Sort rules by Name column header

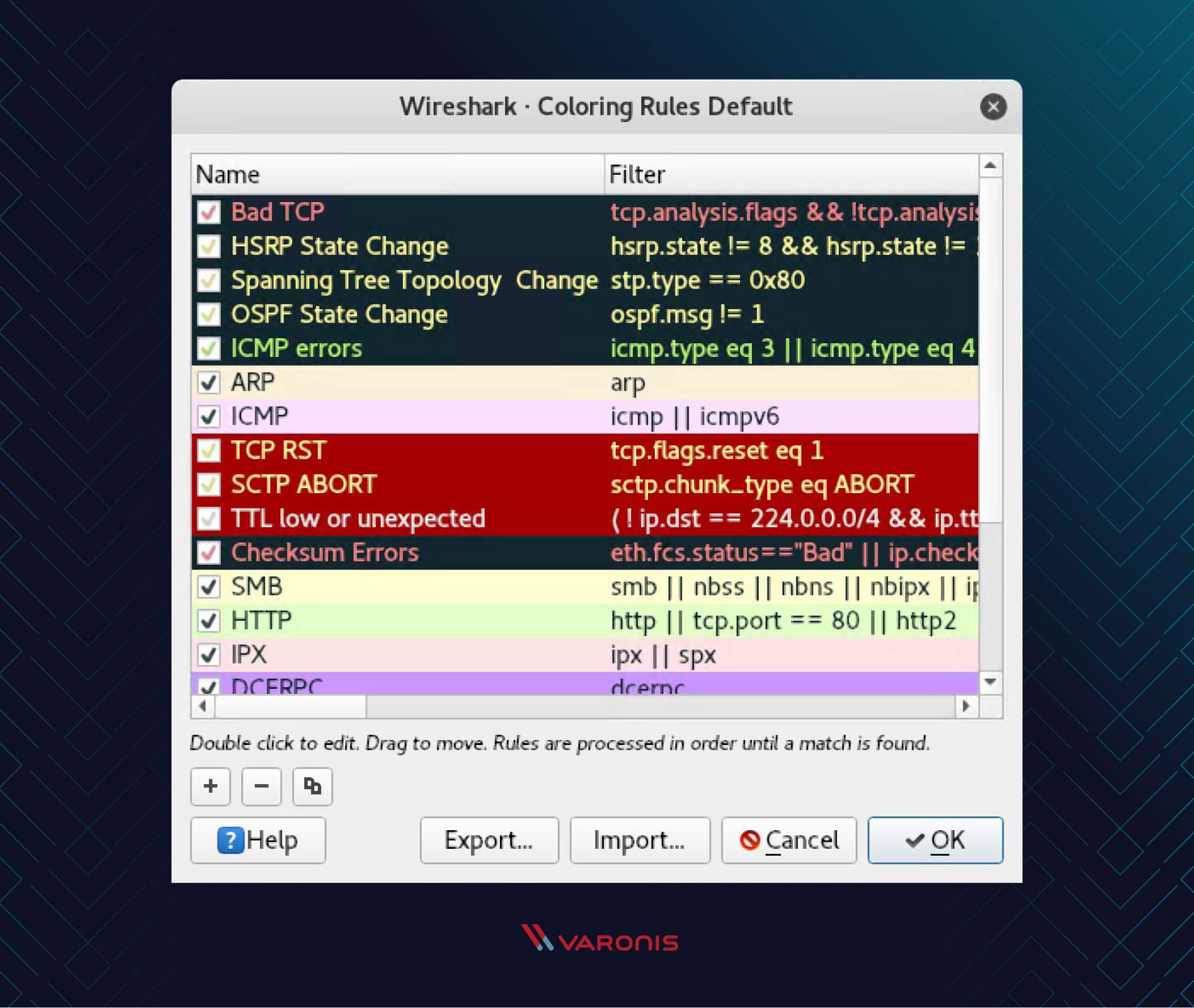pyautogui.click(x=397, y=175)
